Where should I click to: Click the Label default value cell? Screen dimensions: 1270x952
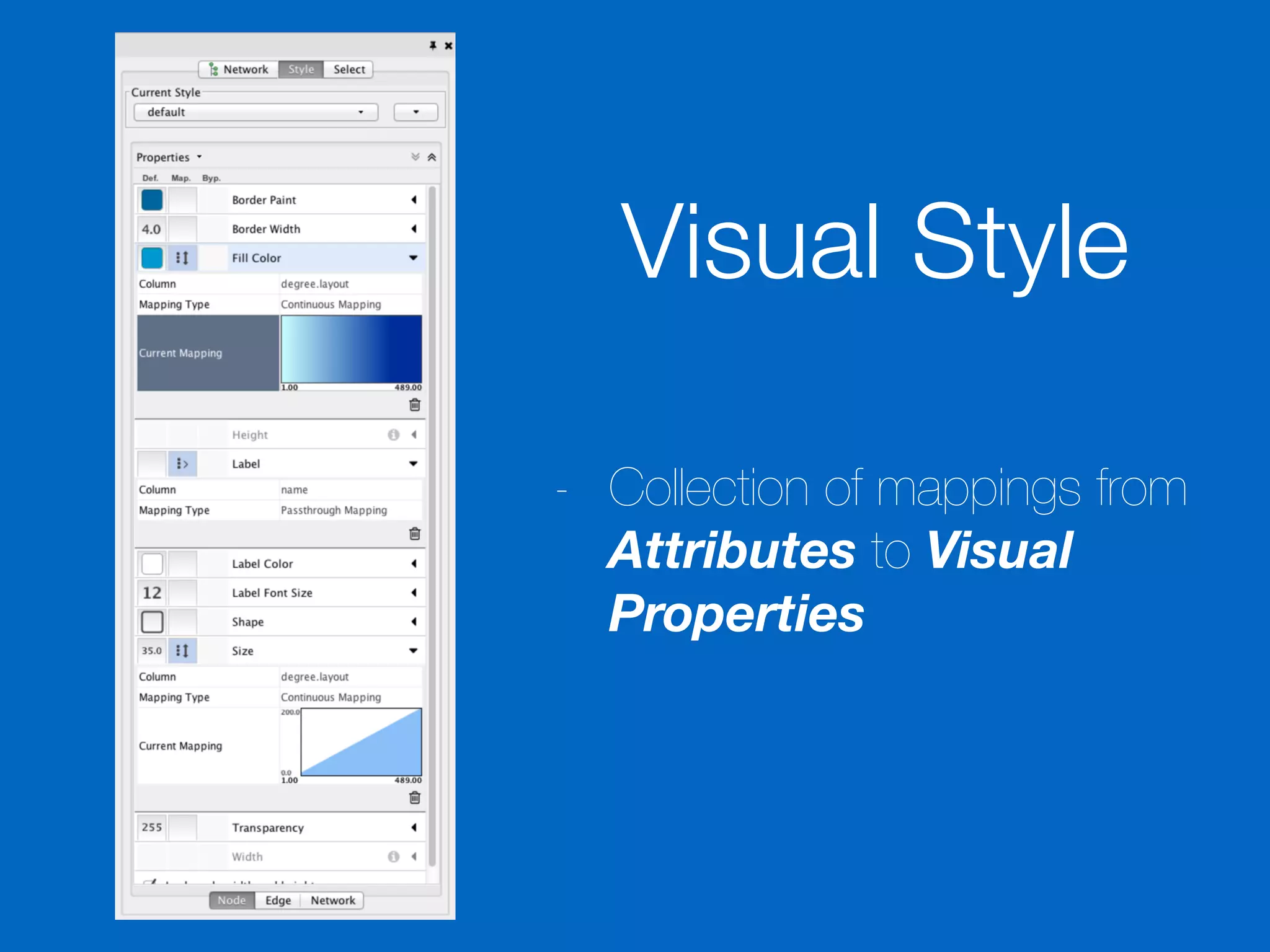coord(151,464)
